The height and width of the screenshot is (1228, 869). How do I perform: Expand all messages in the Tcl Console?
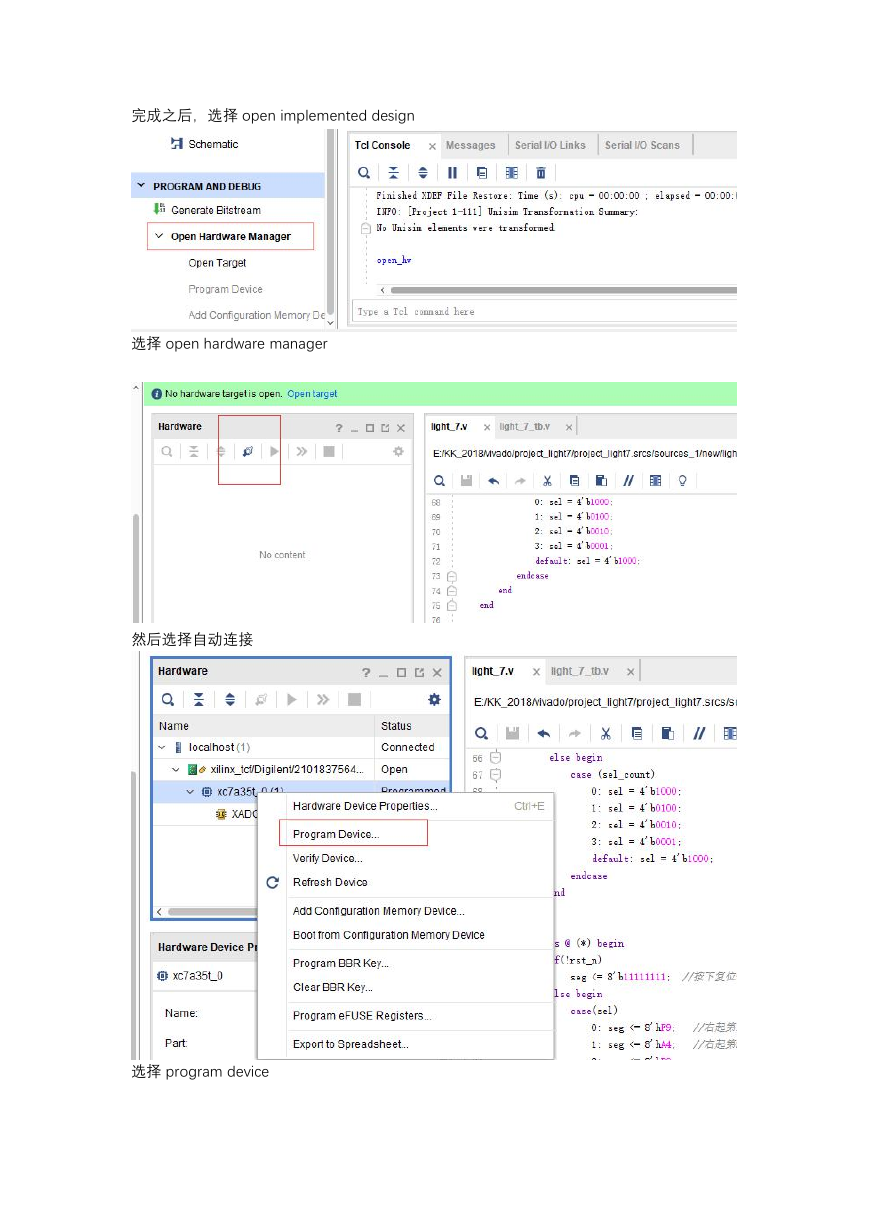[x=423, y=172]
